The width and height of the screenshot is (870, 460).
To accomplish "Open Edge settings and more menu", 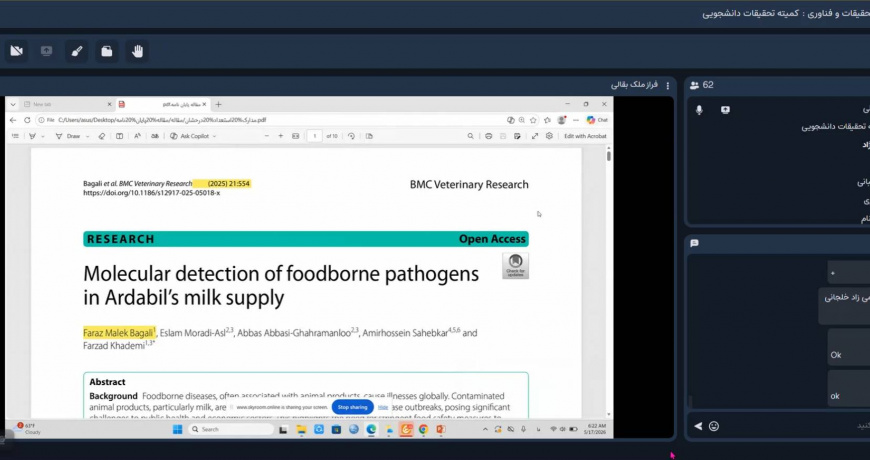I will click(x=576, y=120).
